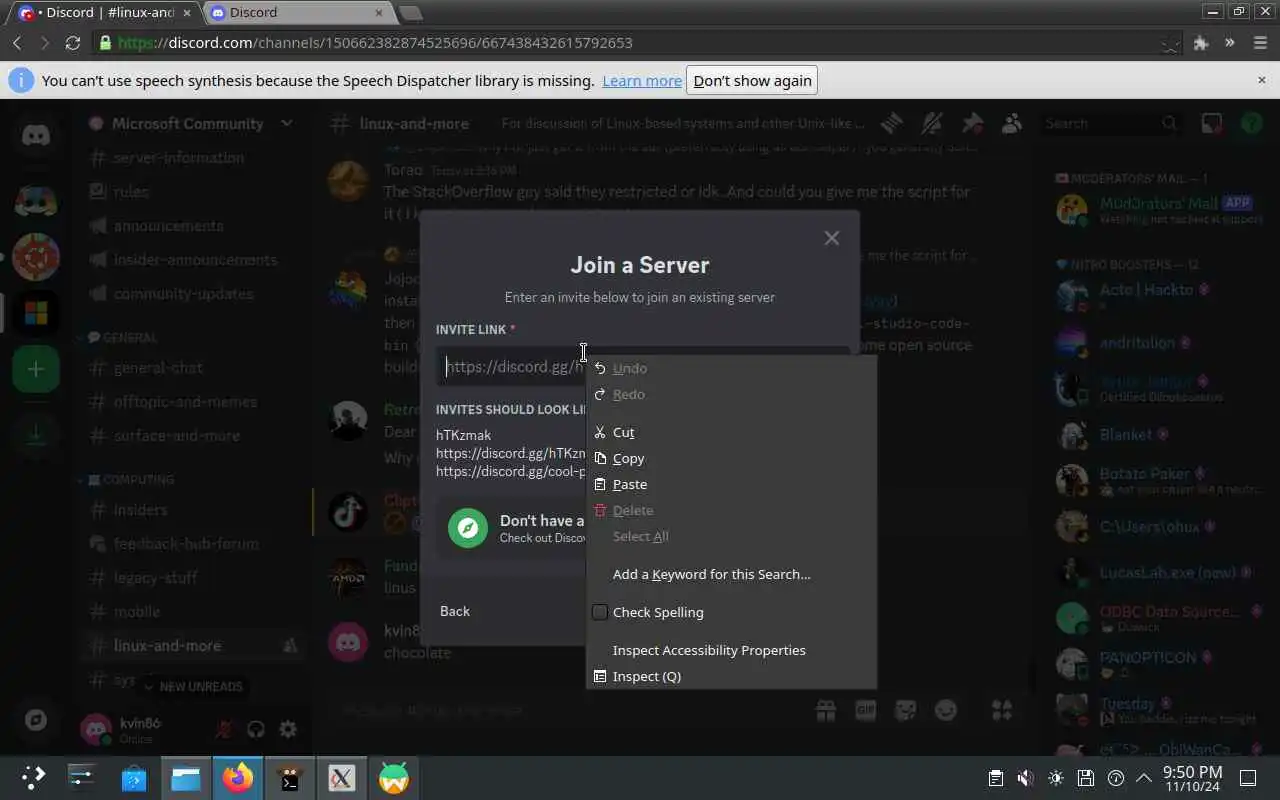The height and width of the screenshot is (800, 1280).
Task: Open the legacy-stuff channel
Action: click(193, 578)
